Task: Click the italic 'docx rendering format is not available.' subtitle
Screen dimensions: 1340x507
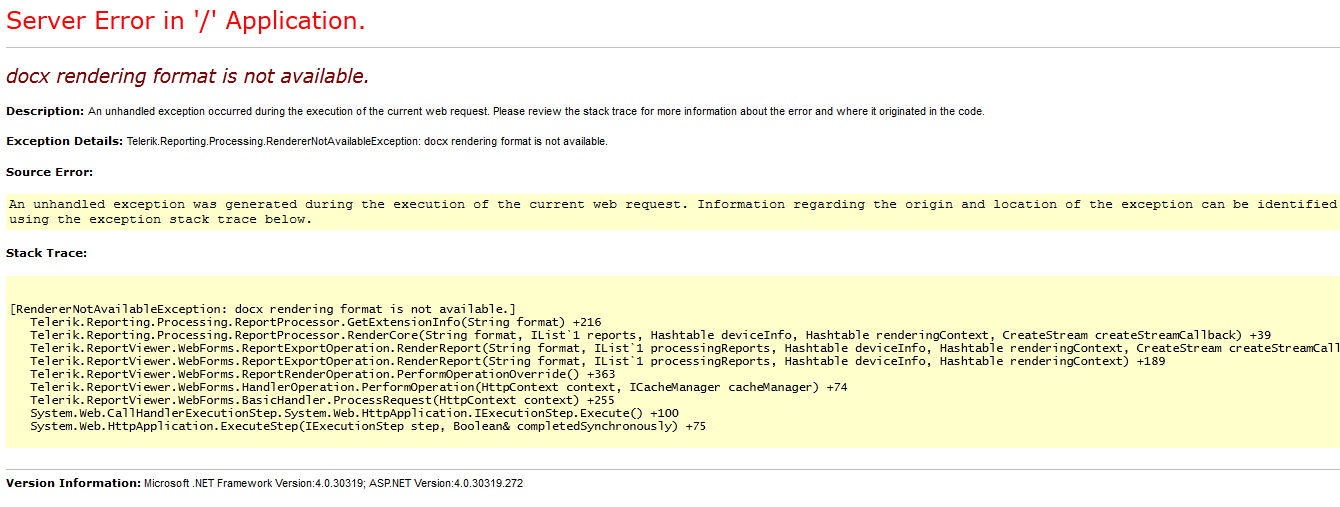Action: [187, 76]
